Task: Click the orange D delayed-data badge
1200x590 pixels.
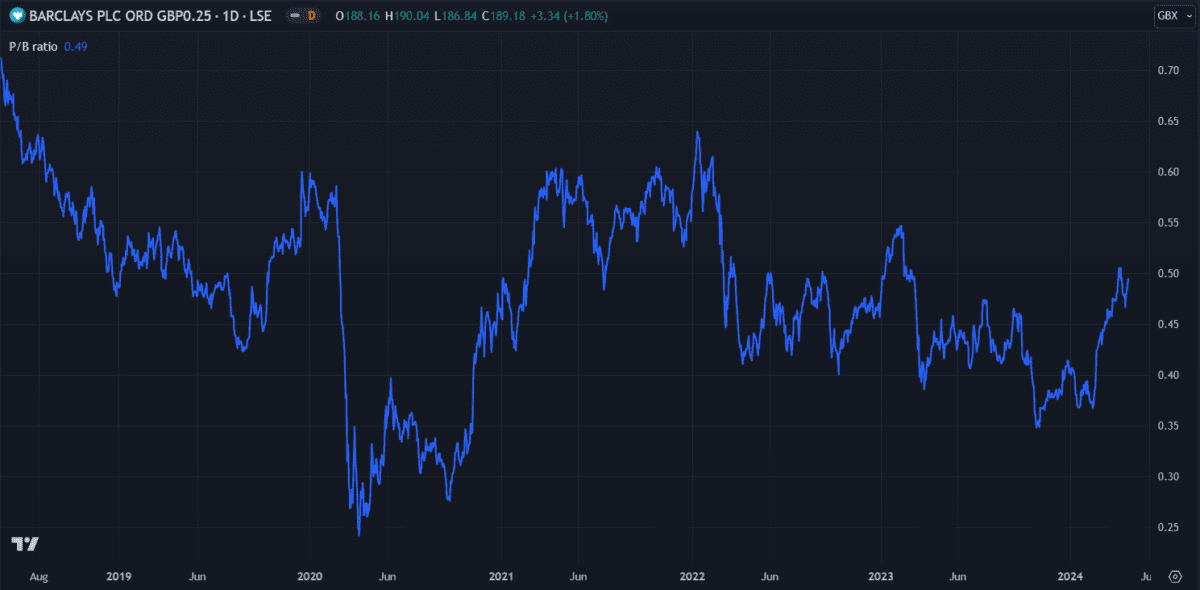Action: pos(311,15)
